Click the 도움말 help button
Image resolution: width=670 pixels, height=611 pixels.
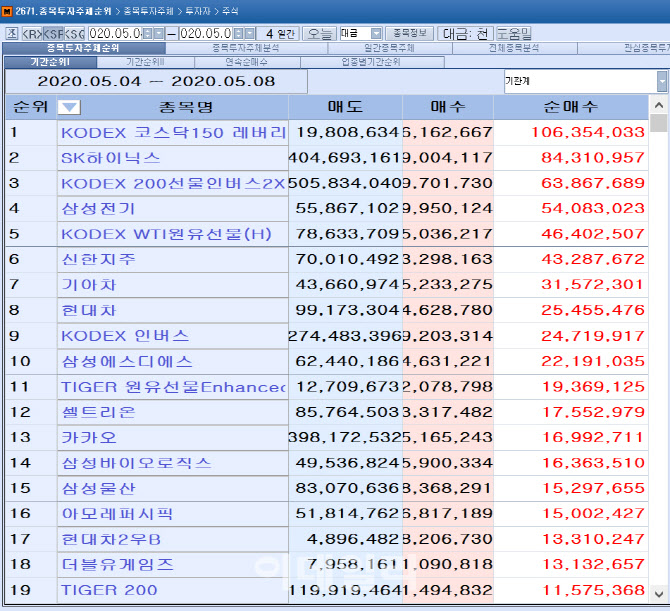click(514, 33)
